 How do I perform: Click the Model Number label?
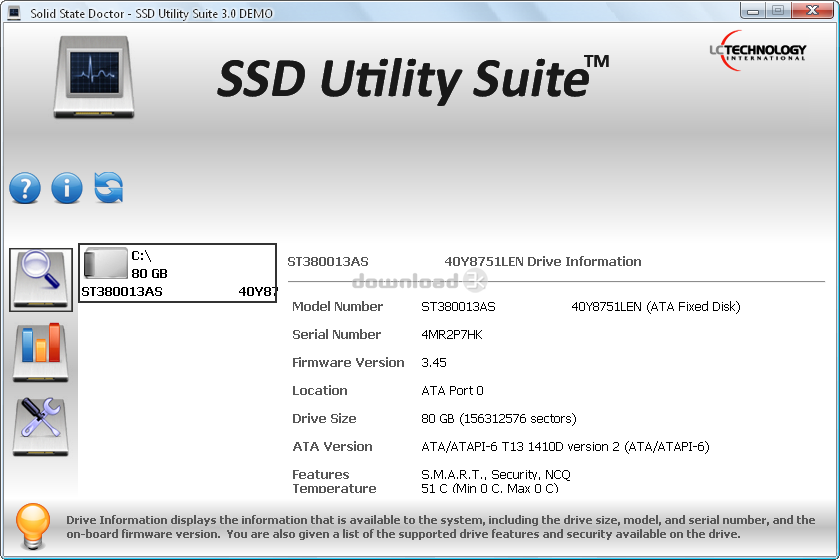(x=338, y=307)
